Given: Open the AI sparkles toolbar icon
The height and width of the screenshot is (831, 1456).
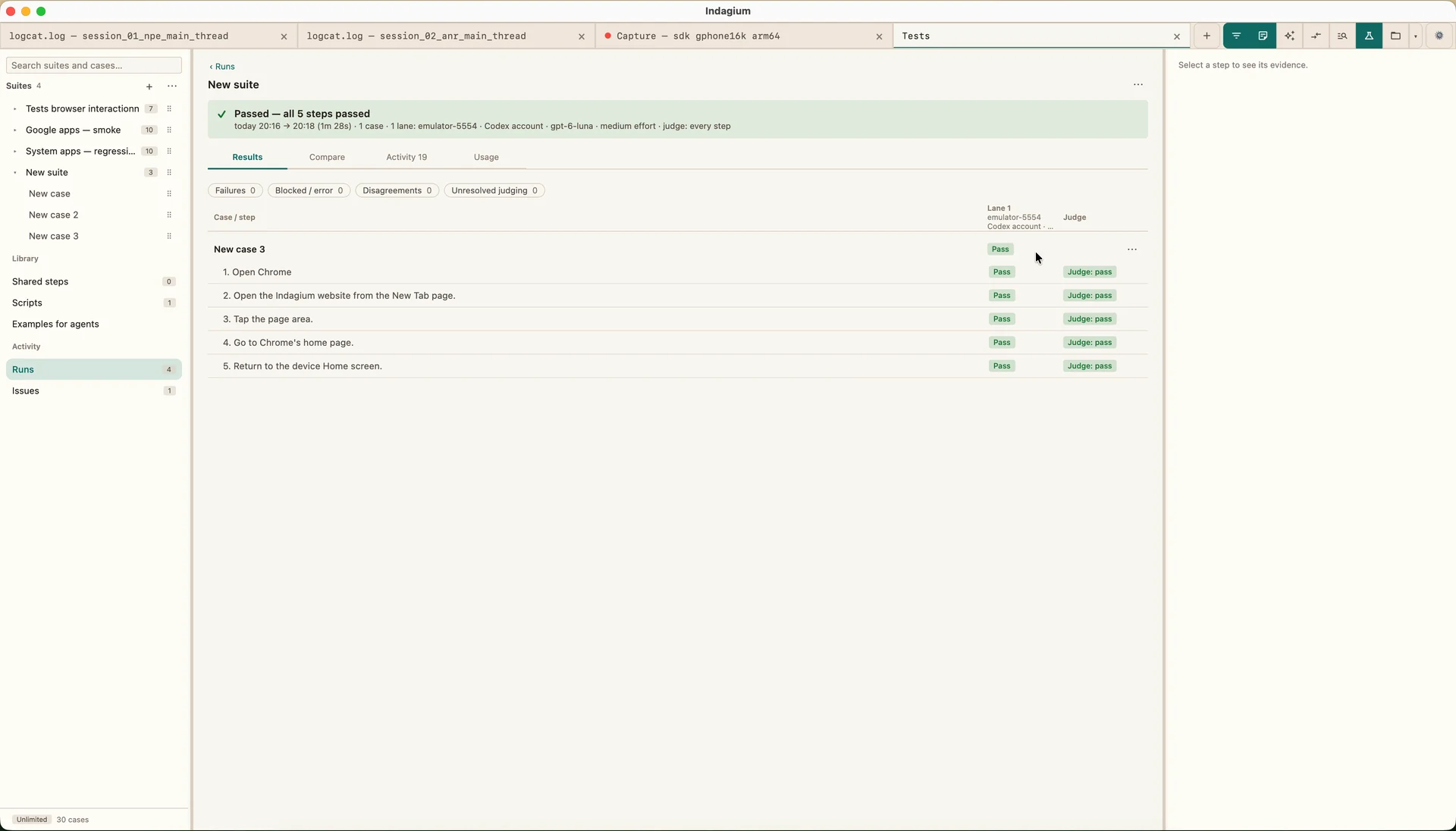Looking at the screenshot, I should [x=1289, y=36].
